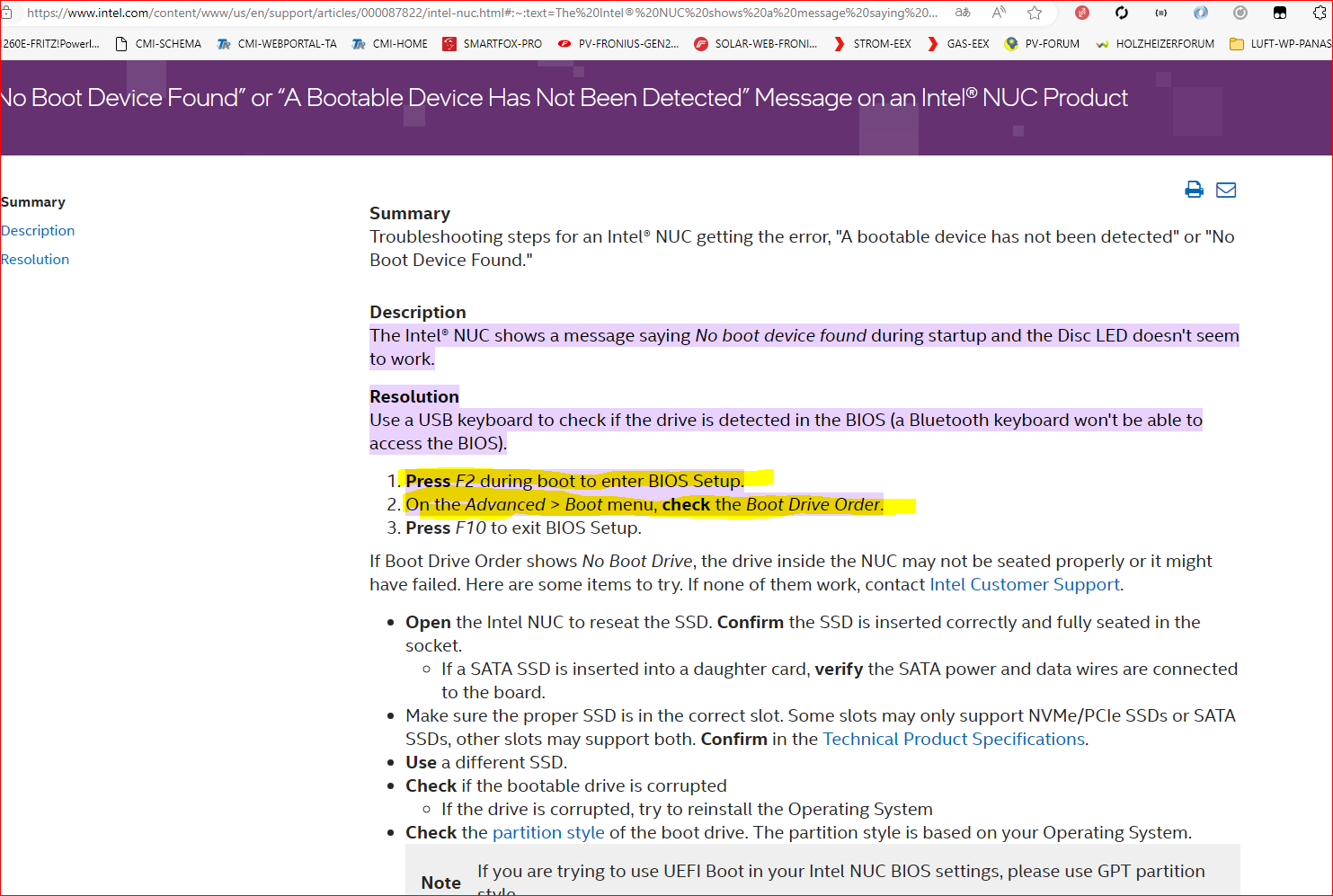Click sub-bullet about SATA SSD daughter card
Image resolution: width=1333 pixels, height=896 pixels.
pos(840,680)
